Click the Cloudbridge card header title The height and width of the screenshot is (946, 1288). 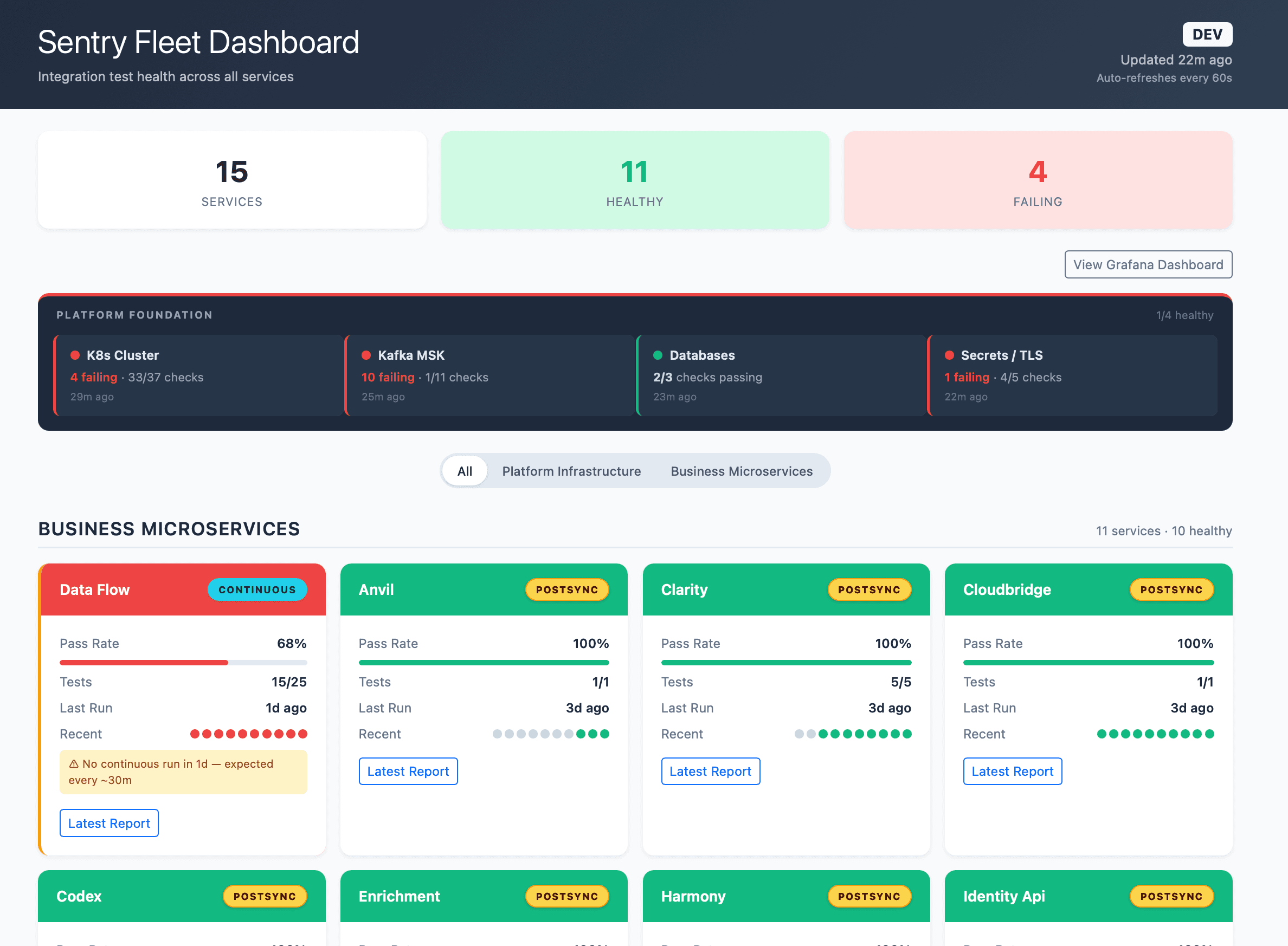(x=1007, y=589)
